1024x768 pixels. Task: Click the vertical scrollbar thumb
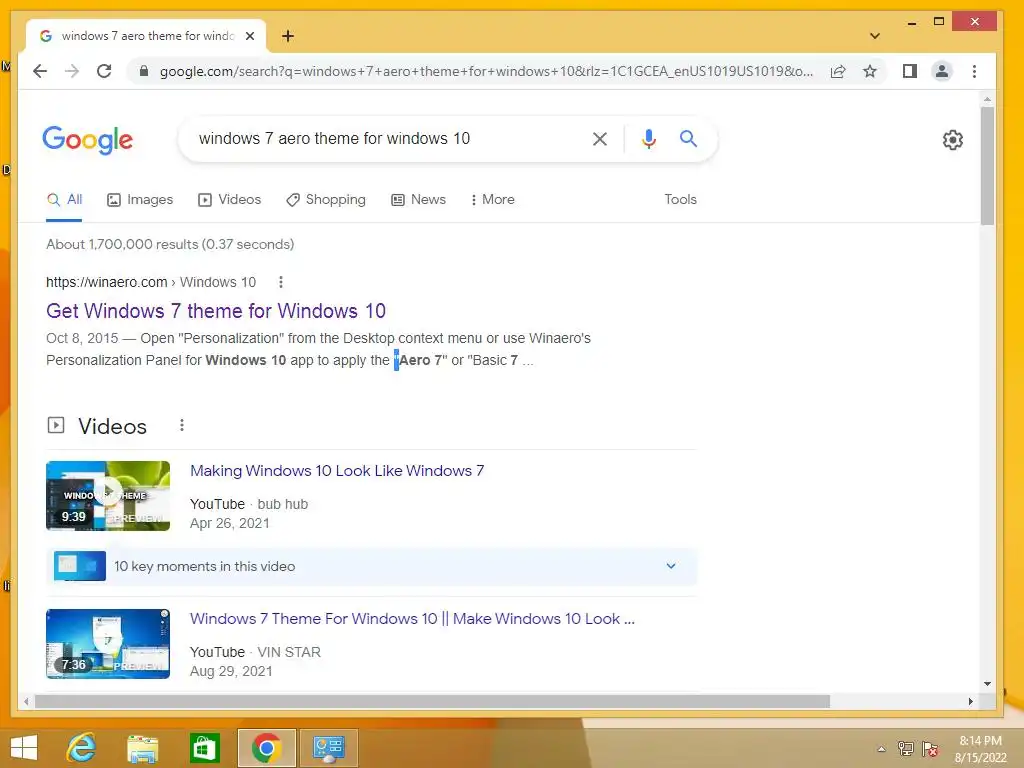tap(987, 166)
